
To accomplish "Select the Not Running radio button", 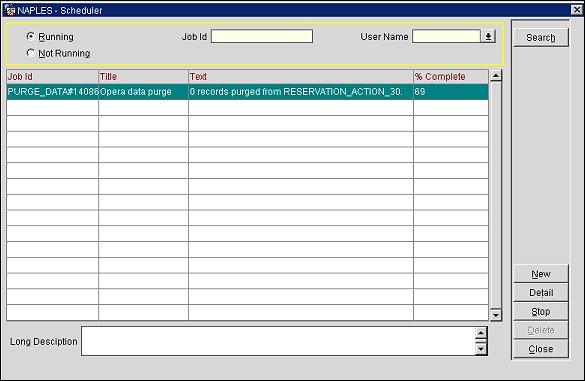I will pos(31,53).
